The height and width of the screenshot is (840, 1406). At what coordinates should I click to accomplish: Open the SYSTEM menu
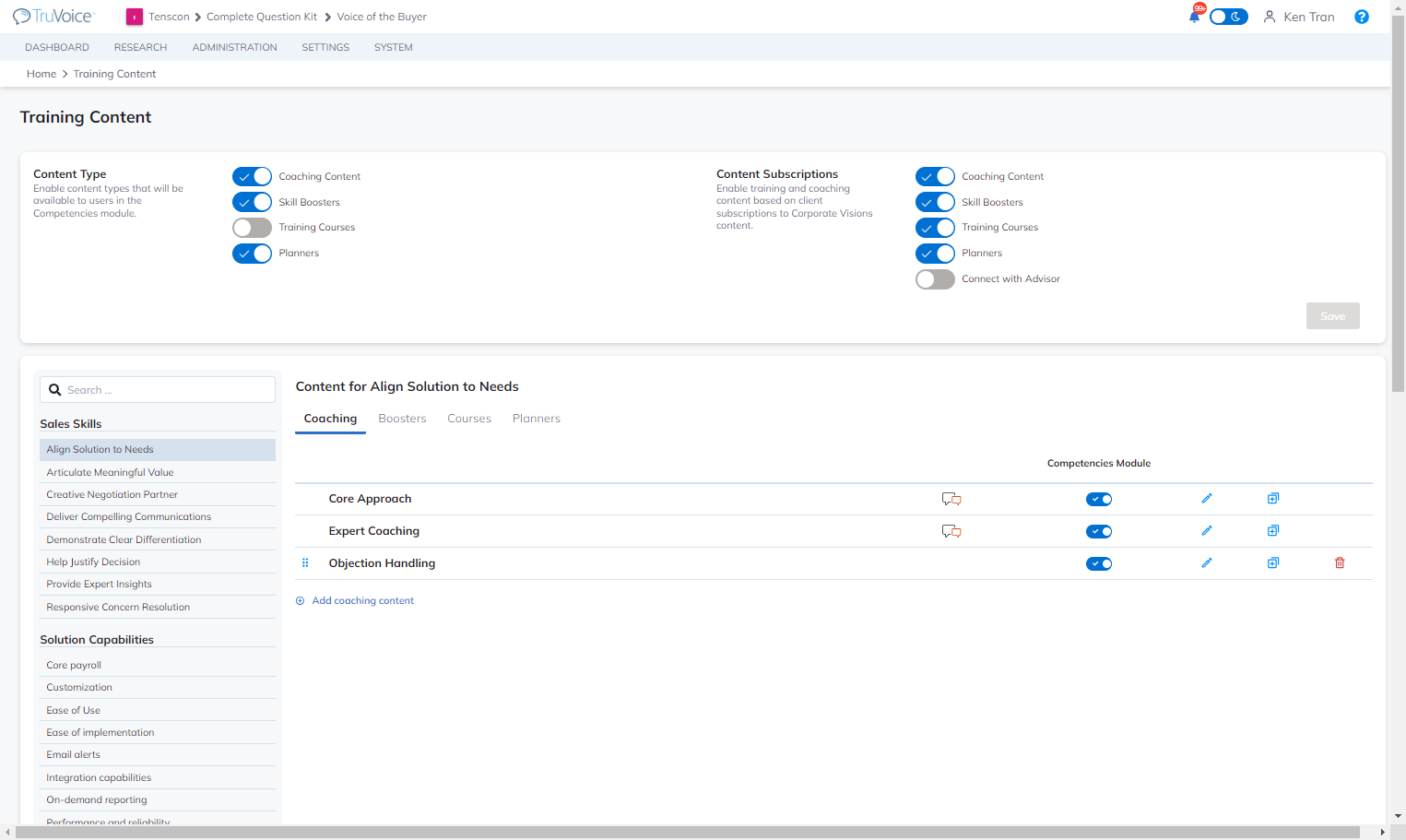coord(394,47)
